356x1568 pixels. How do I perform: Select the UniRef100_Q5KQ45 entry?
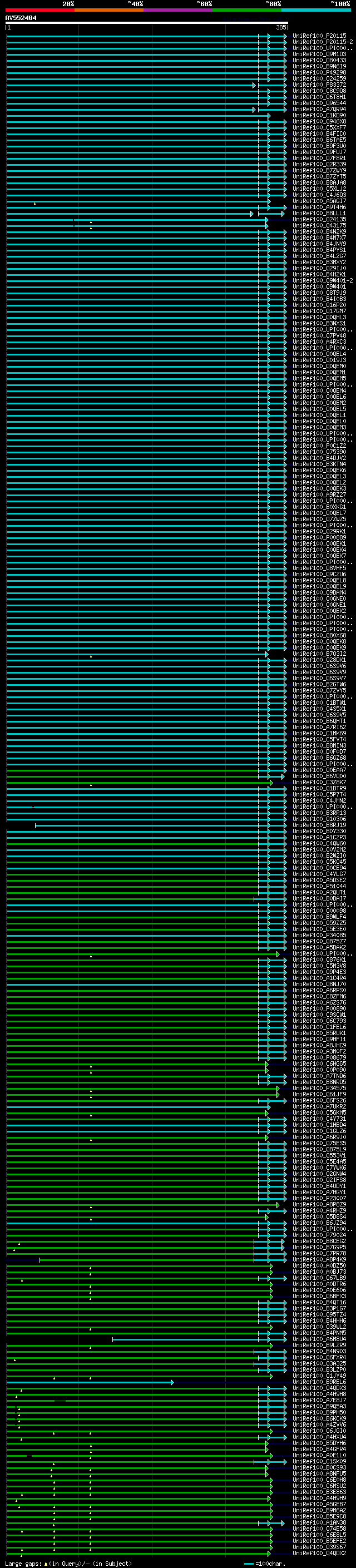tap(319, 862)
